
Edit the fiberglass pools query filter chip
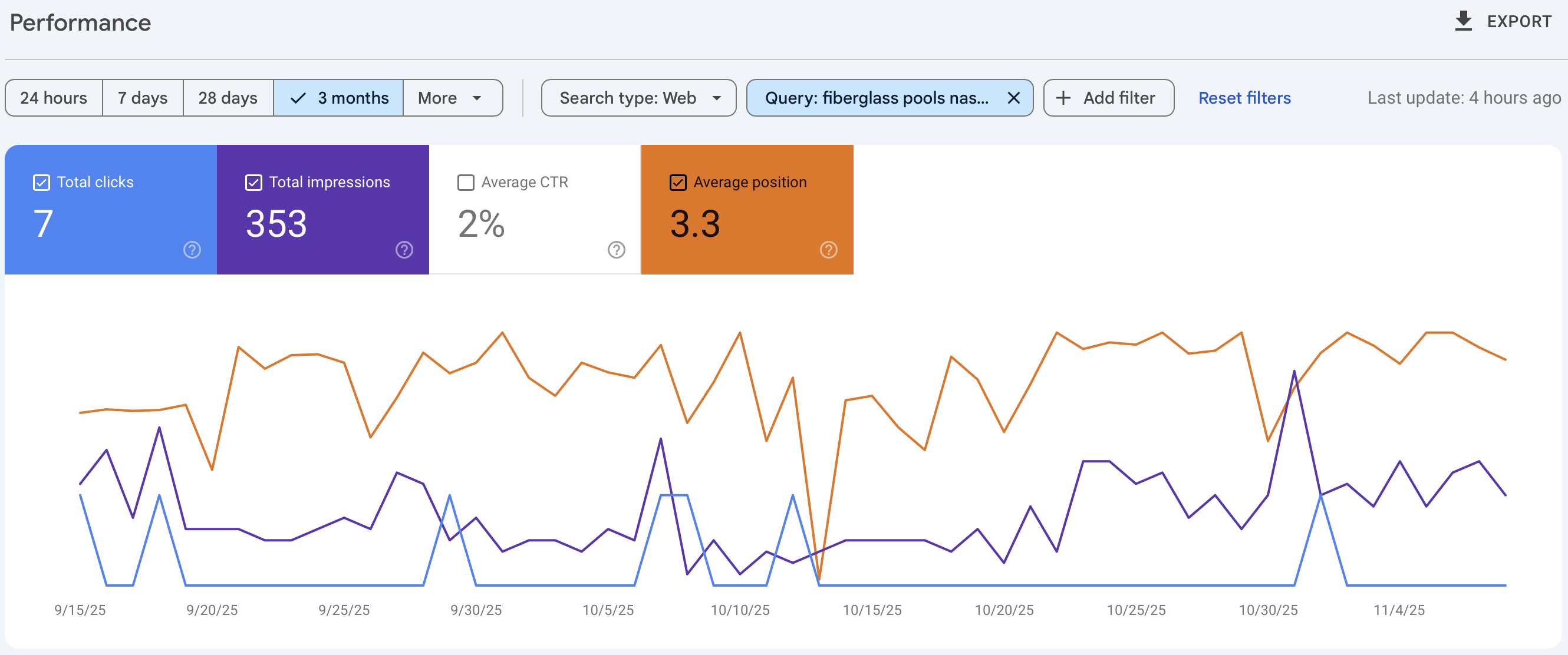click(x=875, y=98)
